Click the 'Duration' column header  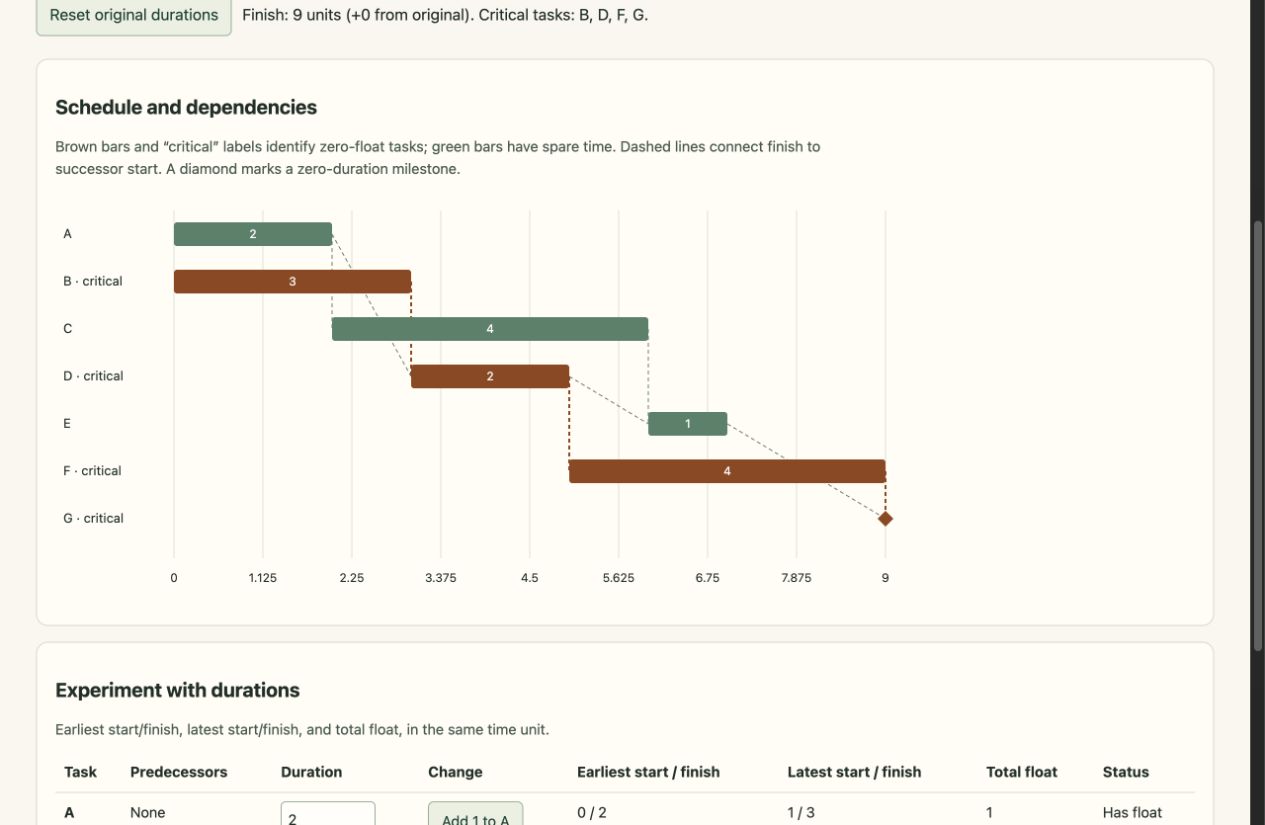click(311, 772)
